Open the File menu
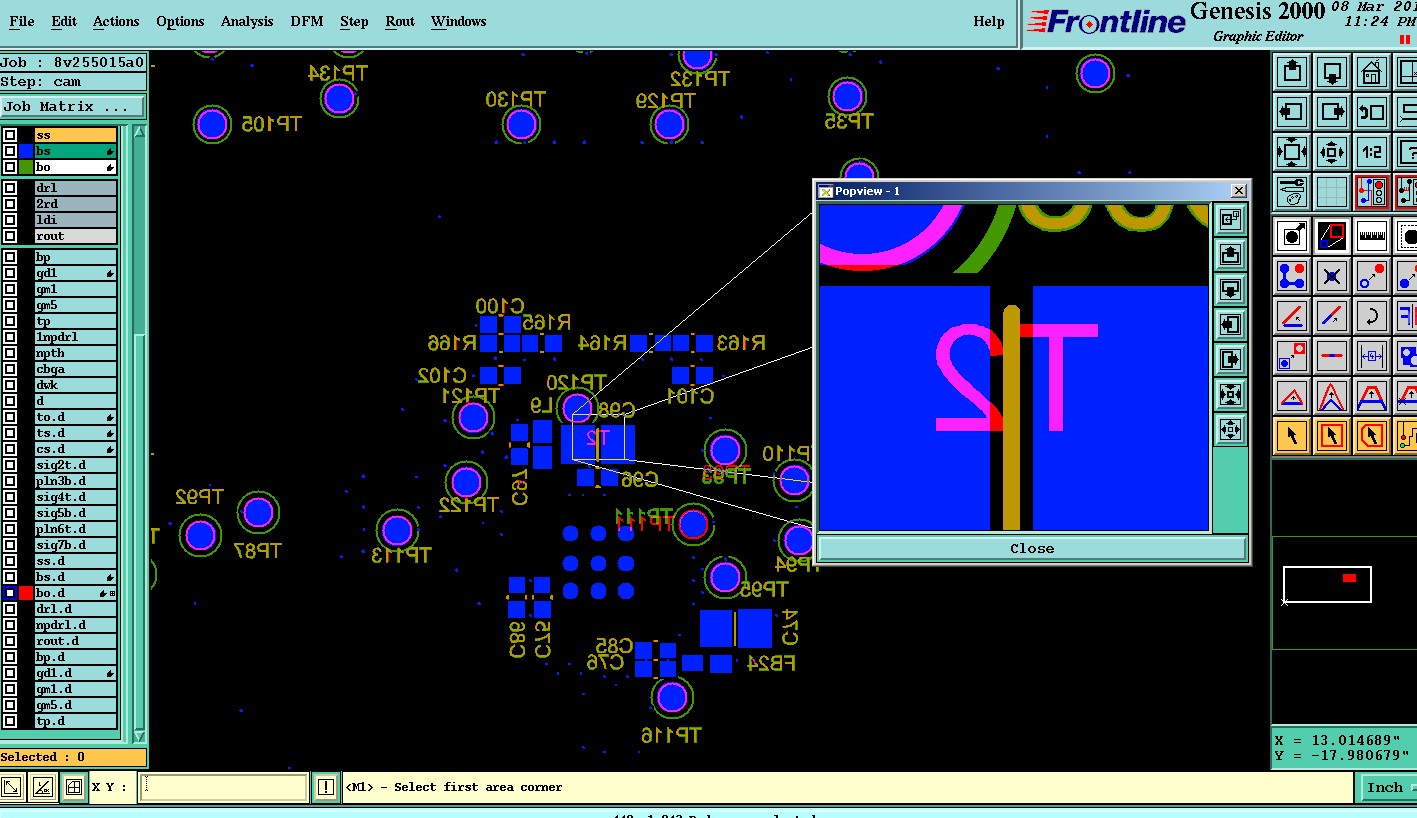 pos(21,21)
